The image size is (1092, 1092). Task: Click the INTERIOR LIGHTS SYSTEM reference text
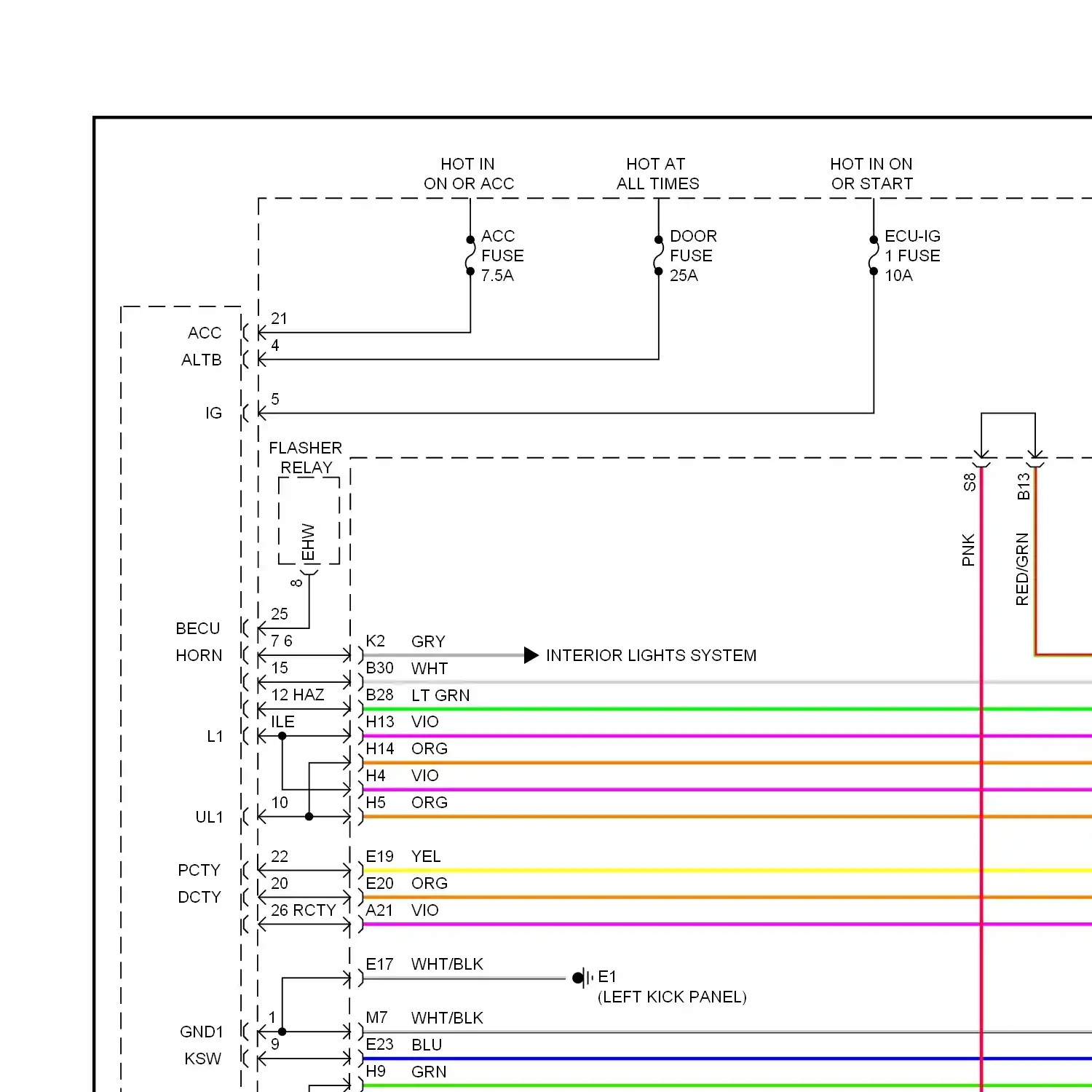[x=651, y=655]
